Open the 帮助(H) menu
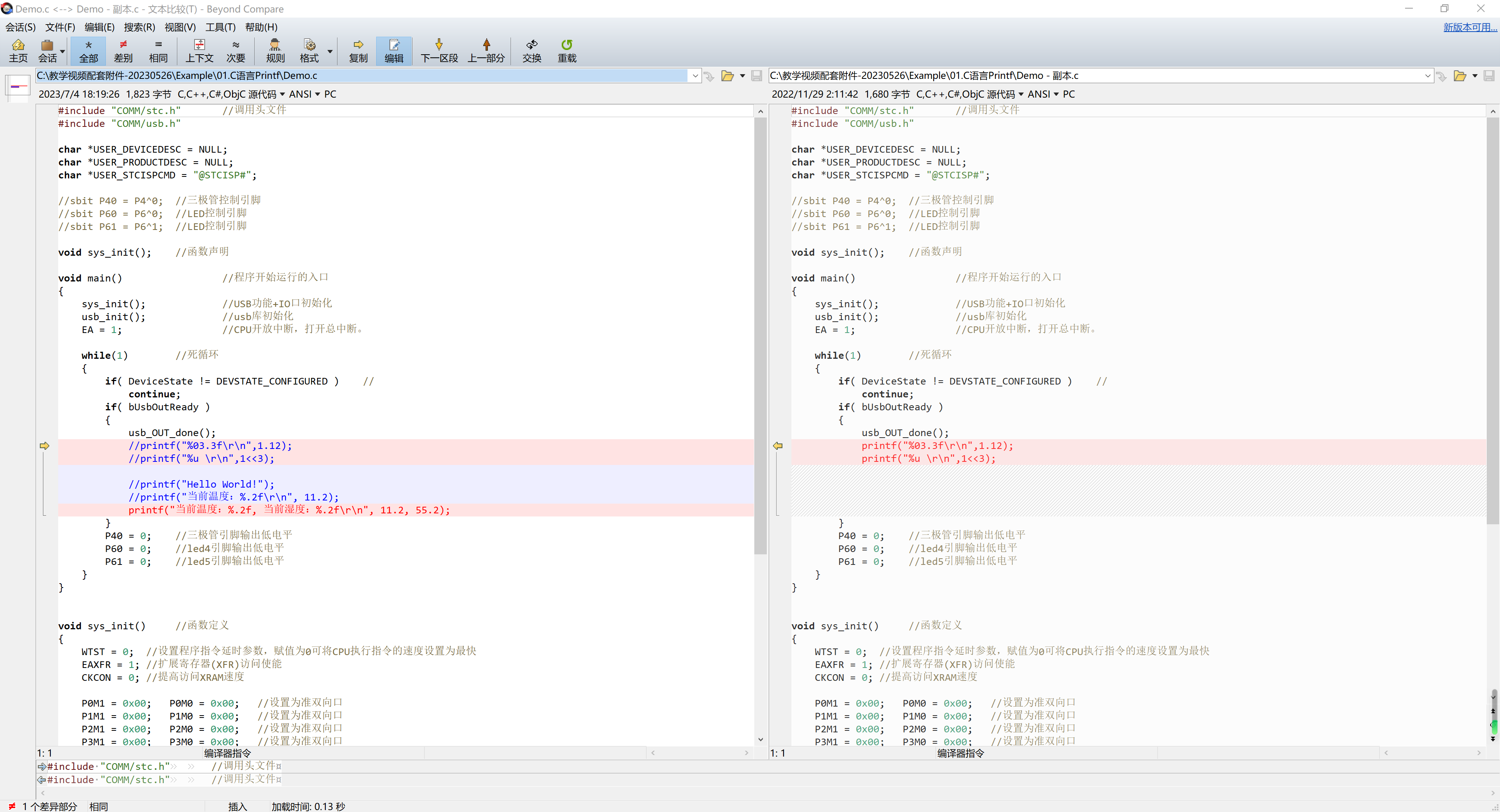 click(x=261, y=27)
